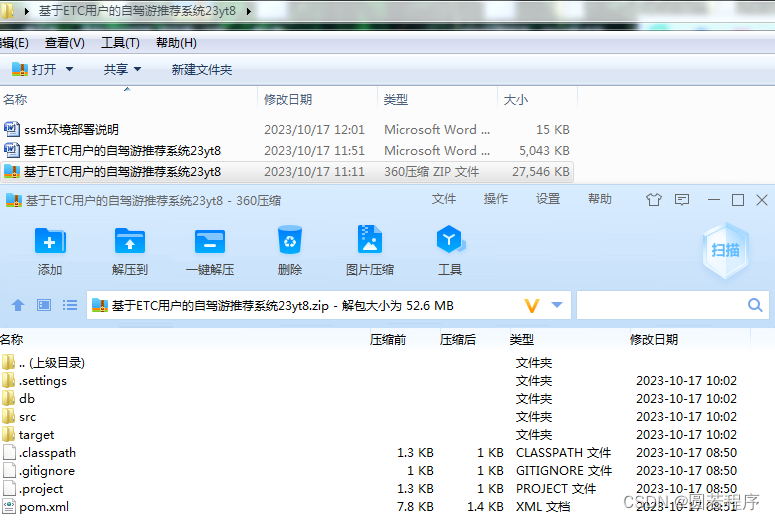Open the 文件 menu in 360压缩

pos(444,199)
